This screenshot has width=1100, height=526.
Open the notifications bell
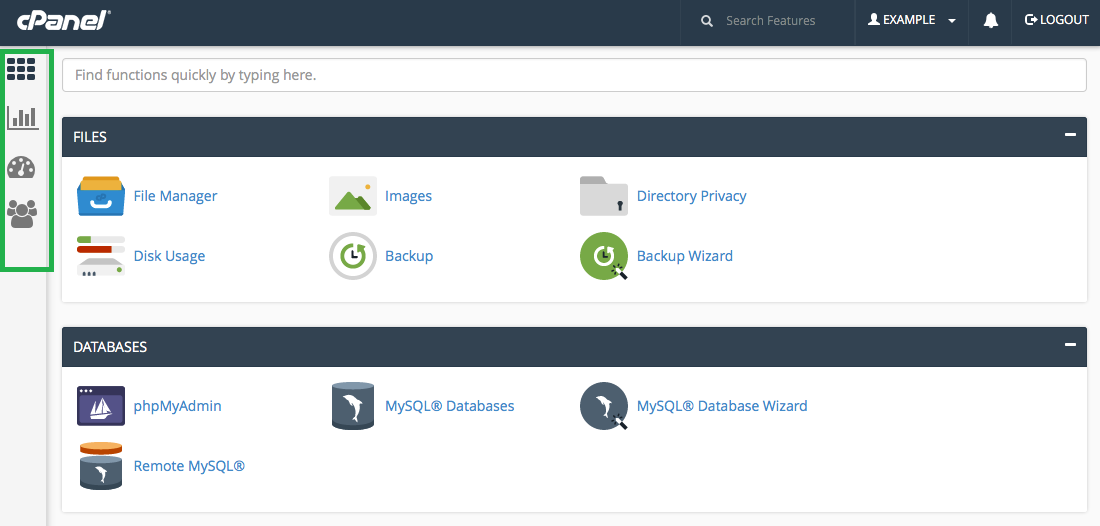[x=991, y=20]
